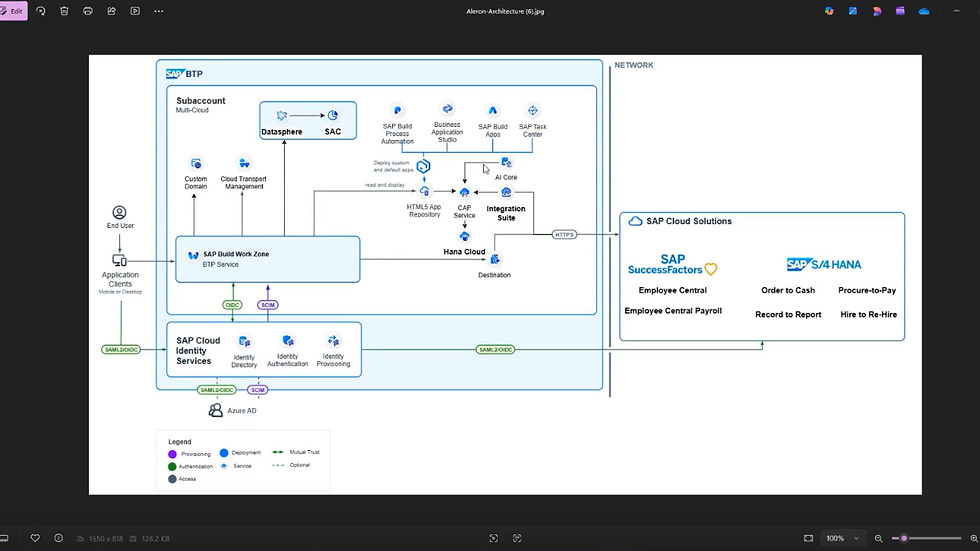Open the Clipchamp video icon

(900, 11)
